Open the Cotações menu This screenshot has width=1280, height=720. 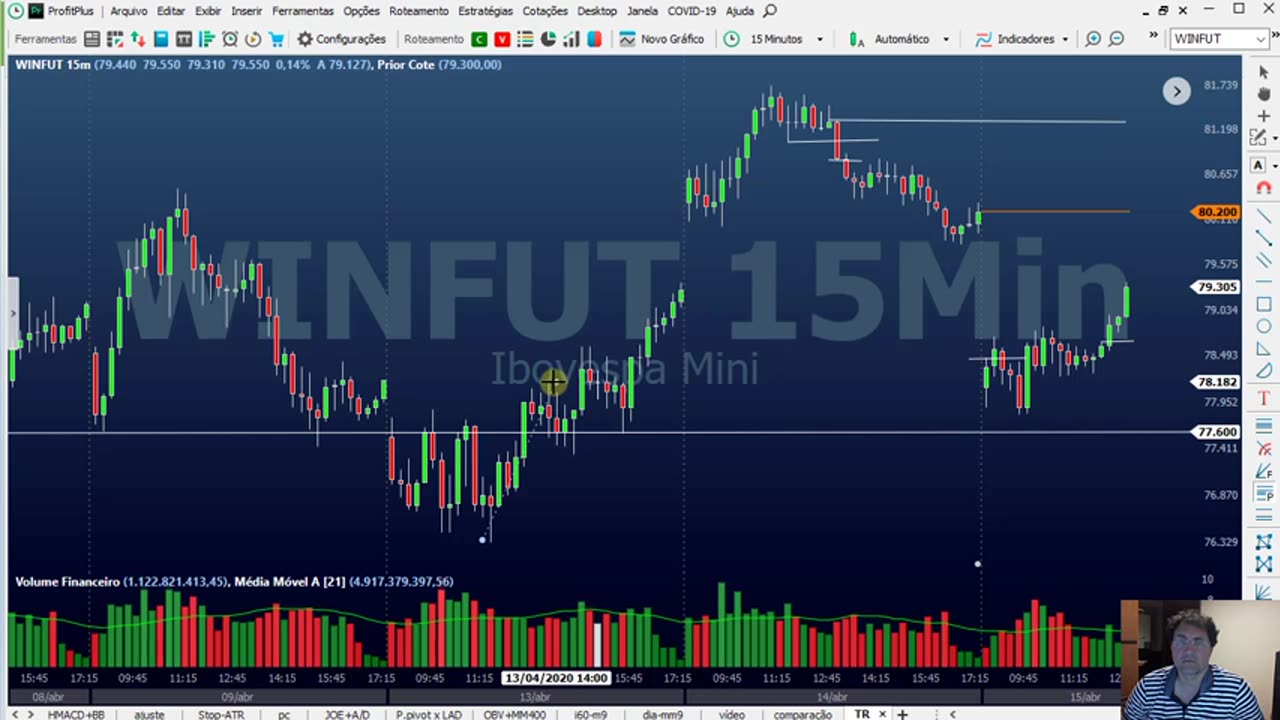click(x=545, y=11)
